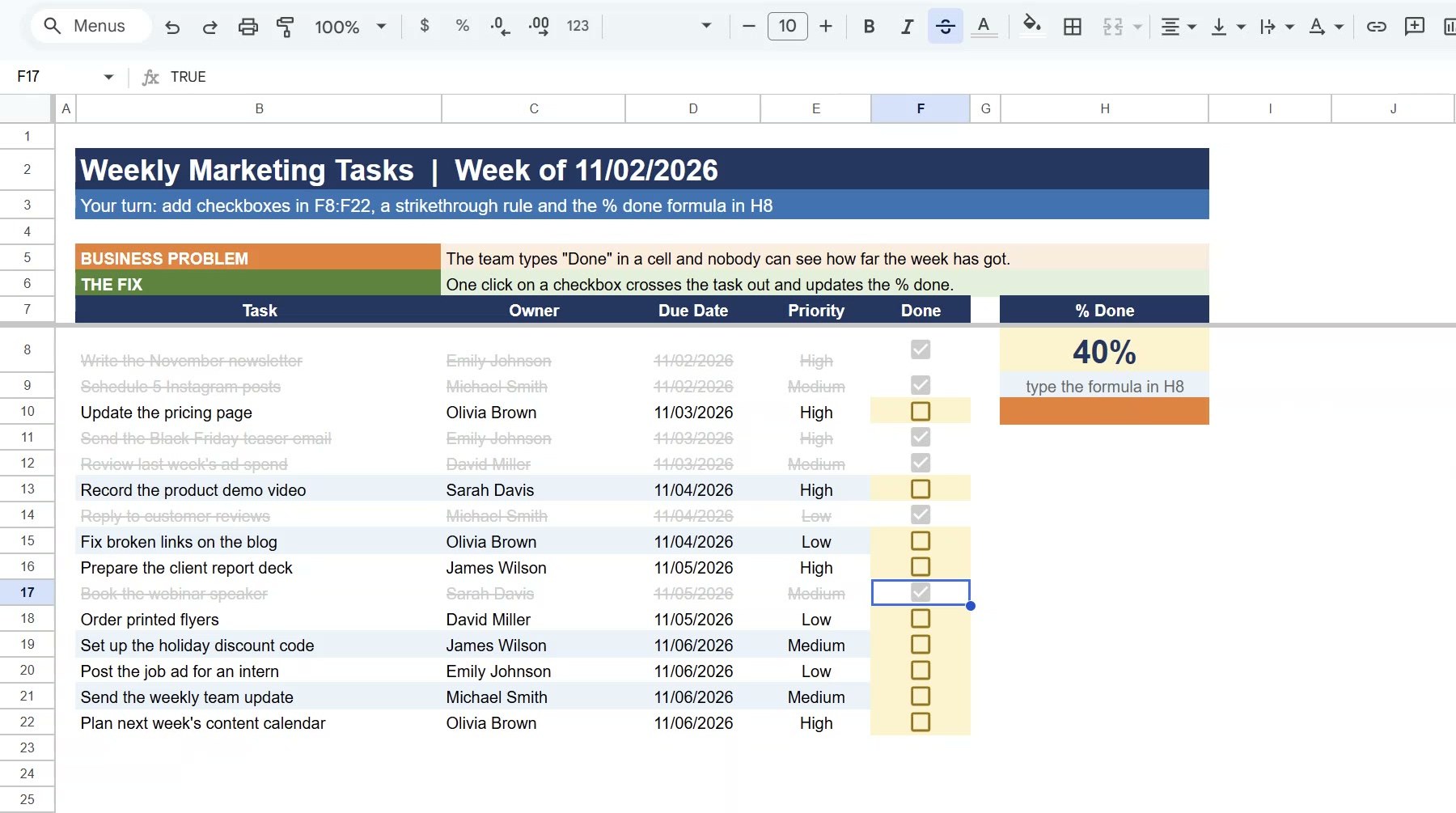Open vertical align dropdown
The height and width of the screenshot is (813, 1456).
pos(1227,27)
